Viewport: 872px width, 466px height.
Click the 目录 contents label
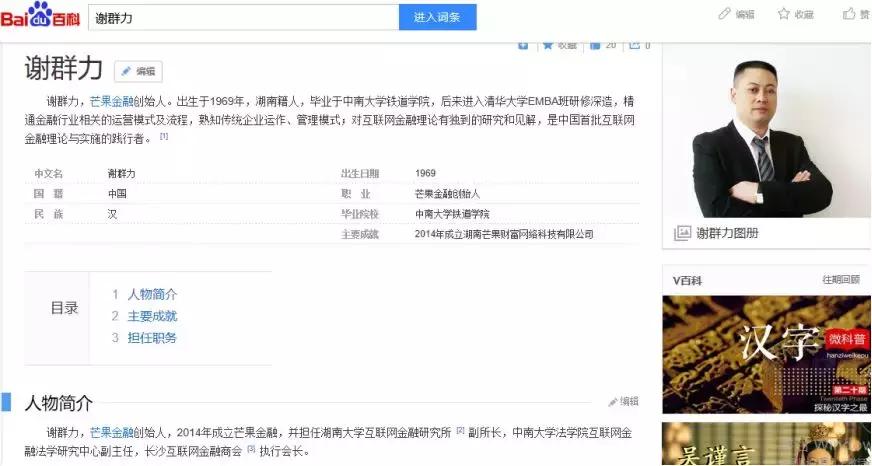[x=65, y=308]
